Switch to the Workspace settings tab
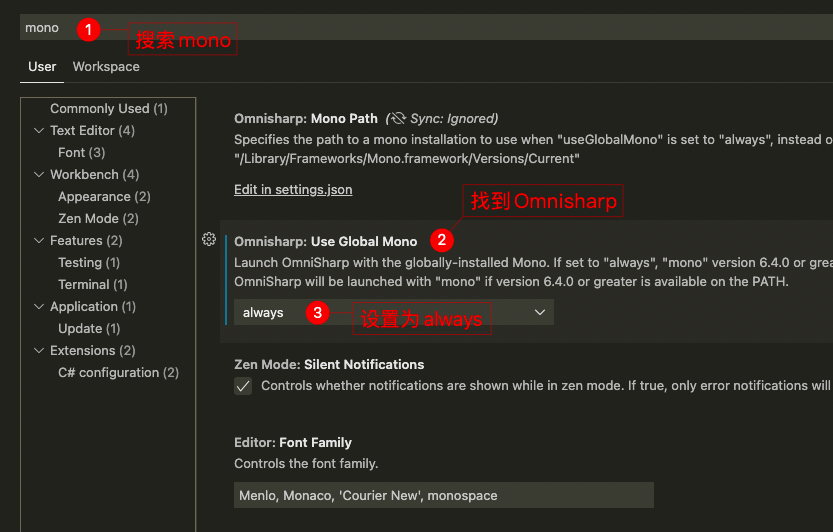Screen dimensions: 833x532 (106, 66)
